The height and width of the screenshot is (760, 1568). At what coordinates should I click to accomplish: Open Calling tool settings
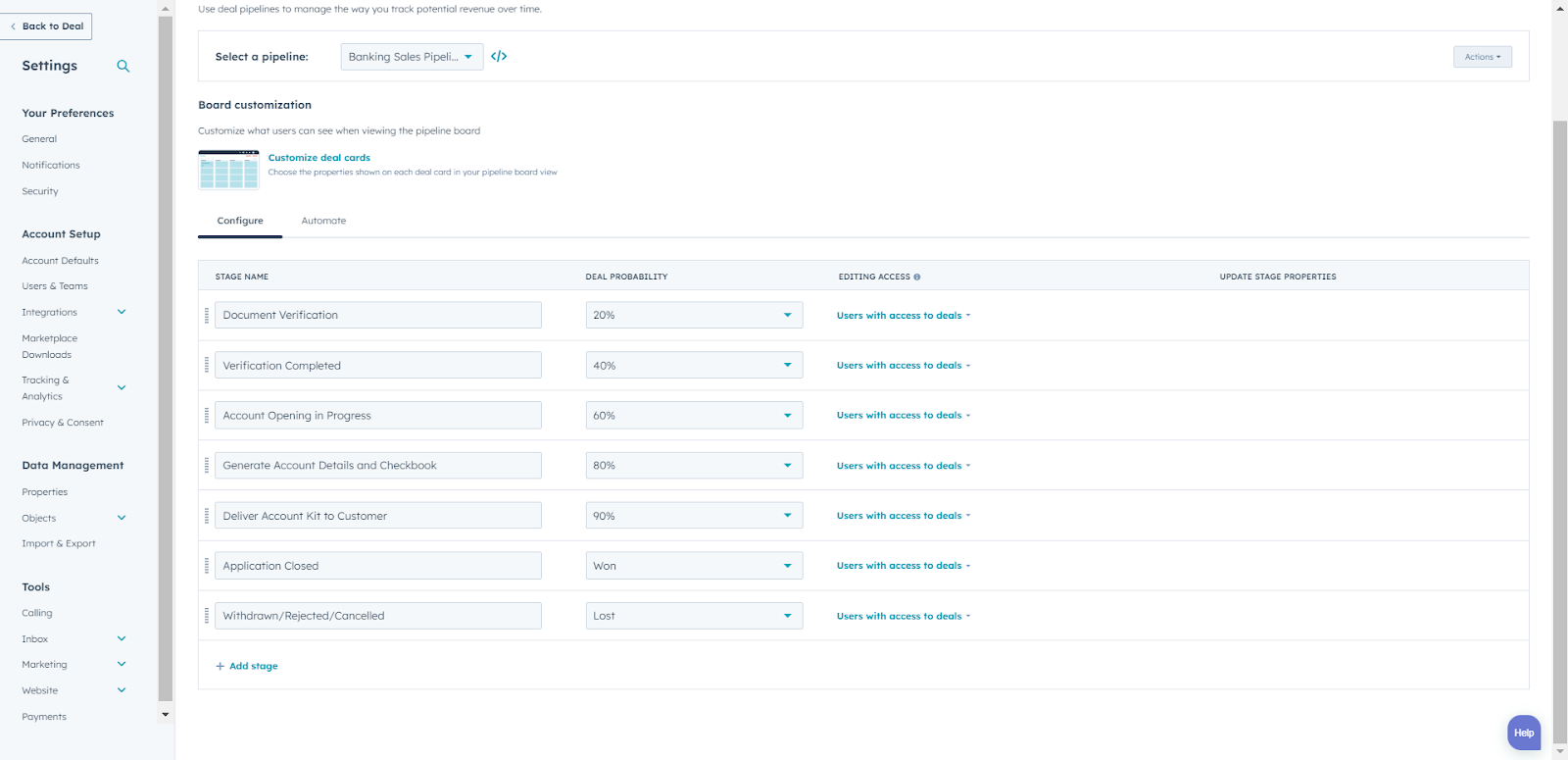point(37,613)
